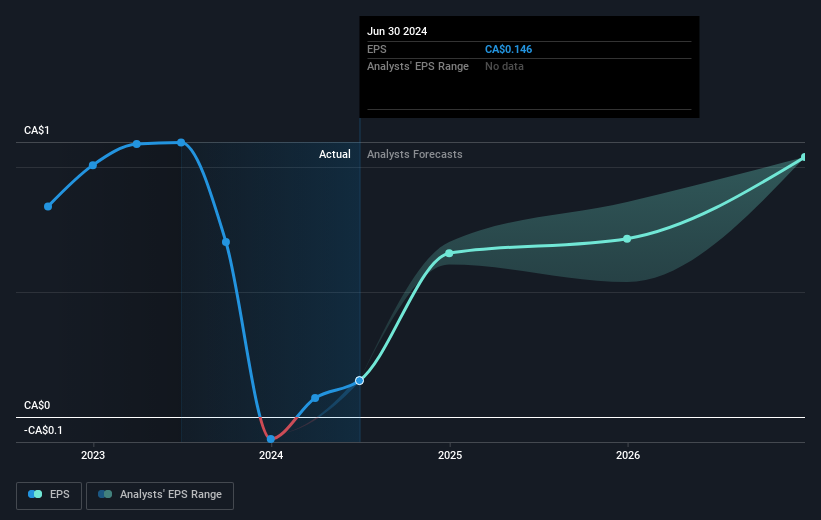Click the EPS point at start of 2023
The height and width of the screenshot is (520, 821).
click(x=93, y=165)
